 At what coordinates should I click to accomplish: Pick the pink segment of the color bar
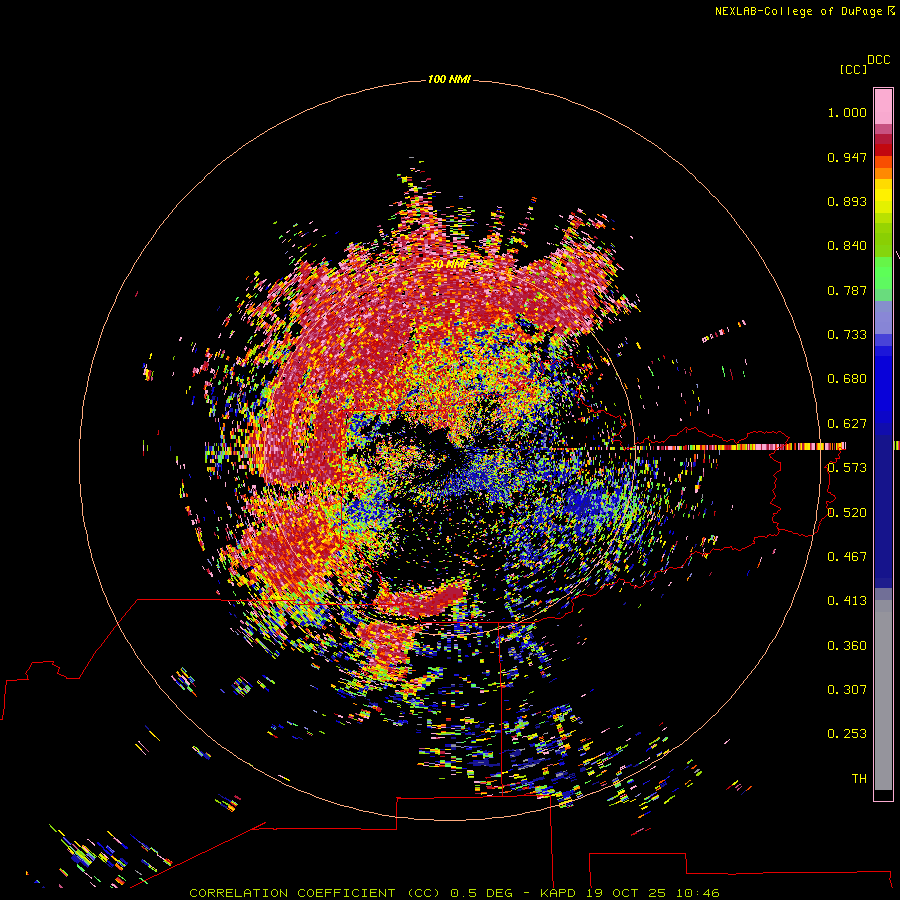tap(883, 106)
